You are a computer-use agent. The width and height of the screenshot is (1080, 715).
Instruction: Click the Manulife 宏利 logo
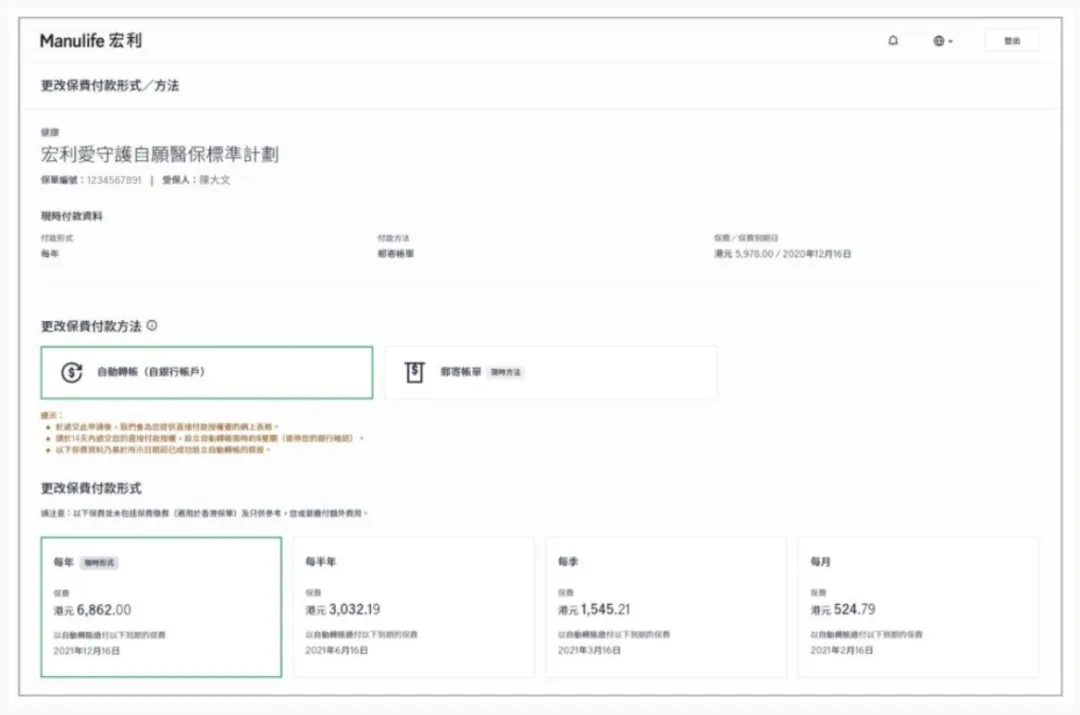click(91, 41)
